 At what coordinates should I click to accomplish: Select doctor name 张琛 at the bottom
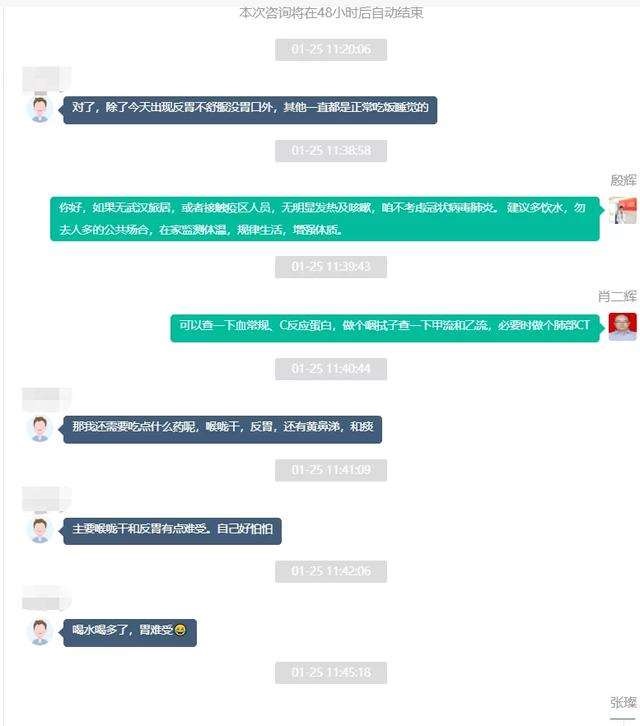point(623,702)
